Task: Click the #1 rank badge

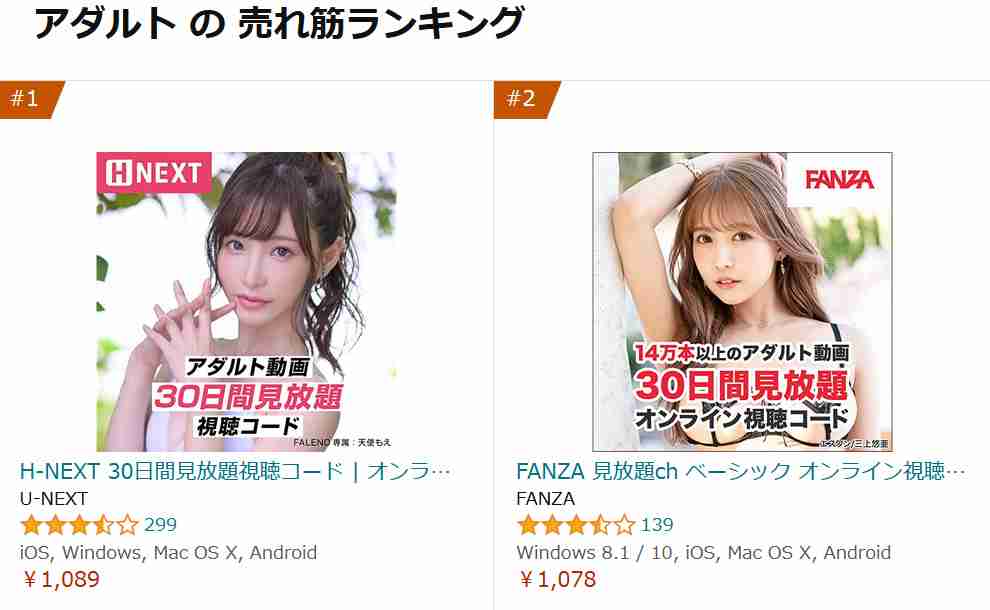Action: pos(30,99)
